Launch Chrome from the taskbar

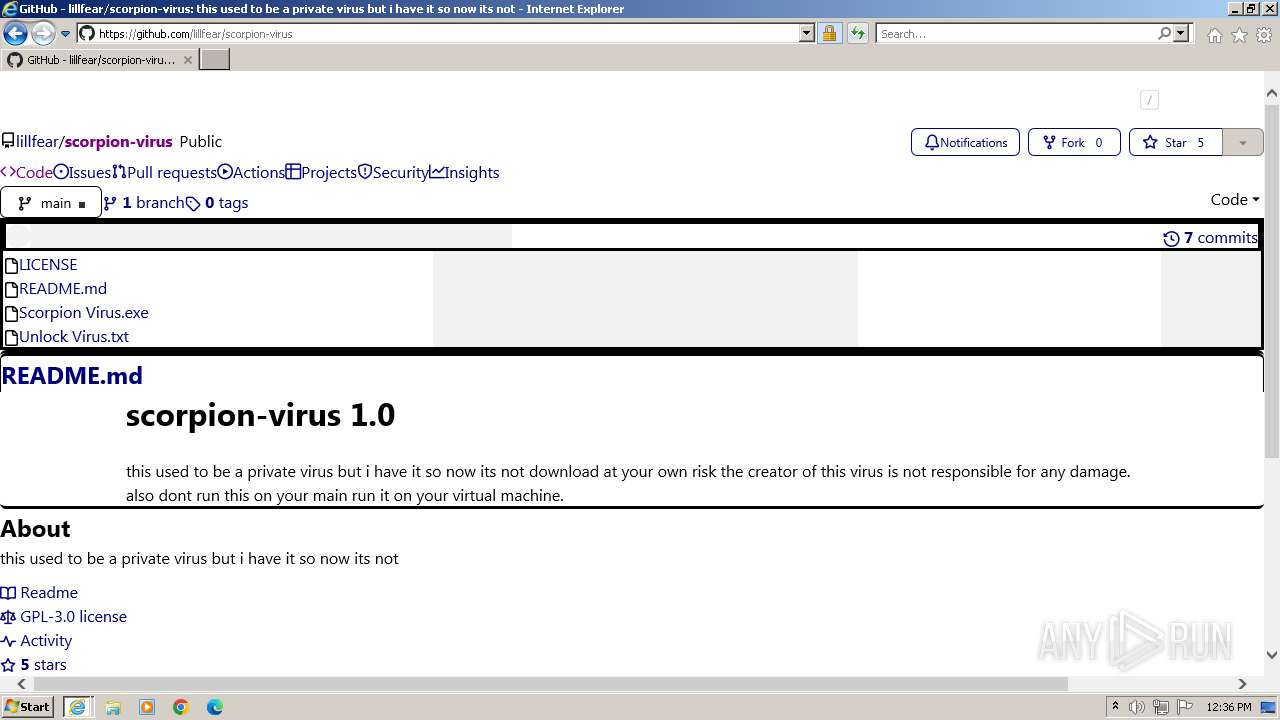(181, 707)
